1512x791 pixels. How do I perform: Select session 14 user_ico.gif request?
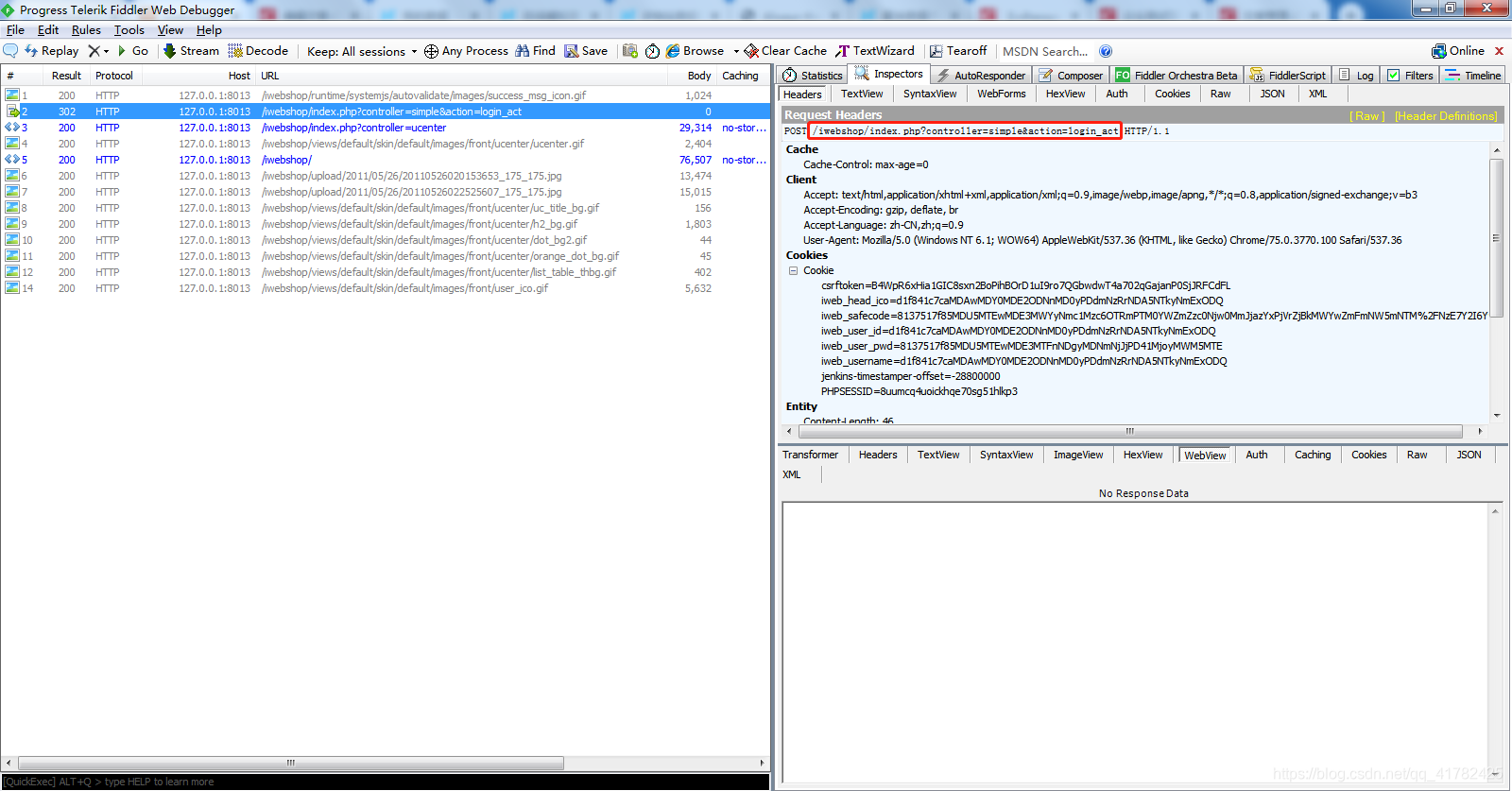386,288
